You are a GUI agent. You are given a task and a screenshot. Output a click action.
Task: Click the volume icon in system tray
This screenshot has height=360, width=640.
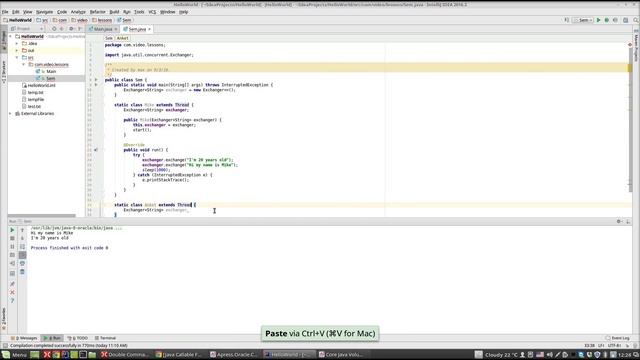[549, 355]
